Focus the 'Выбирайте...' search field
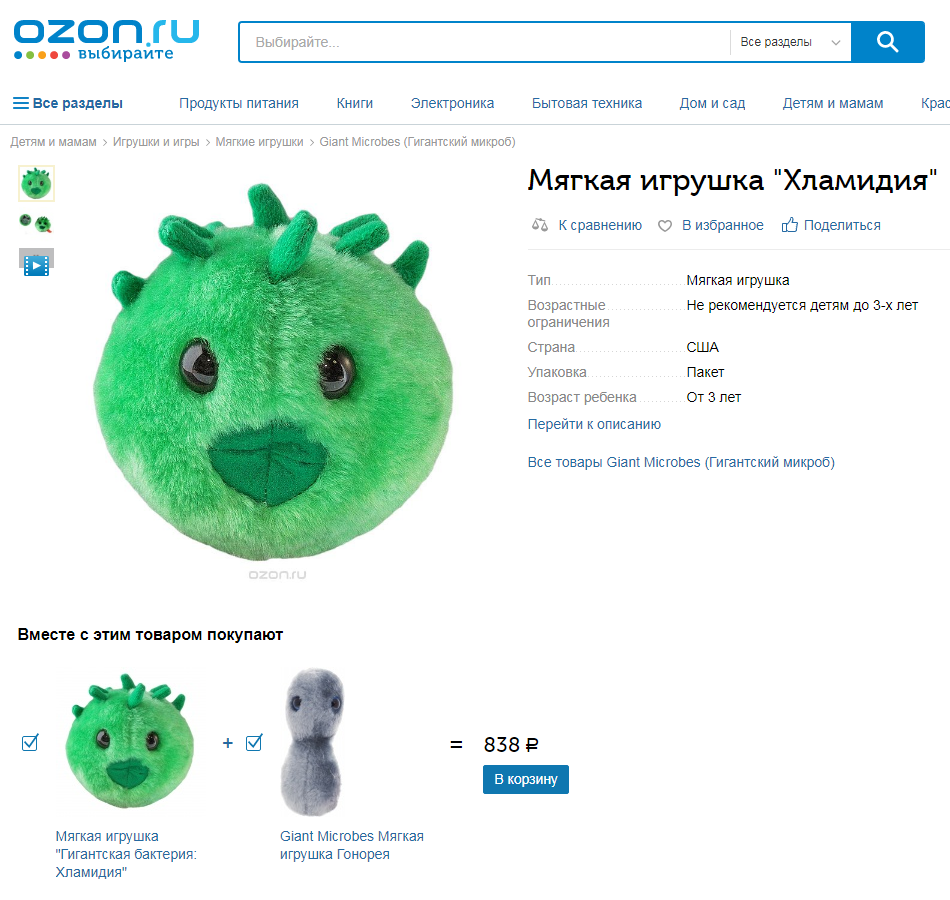 pos(485,42)
